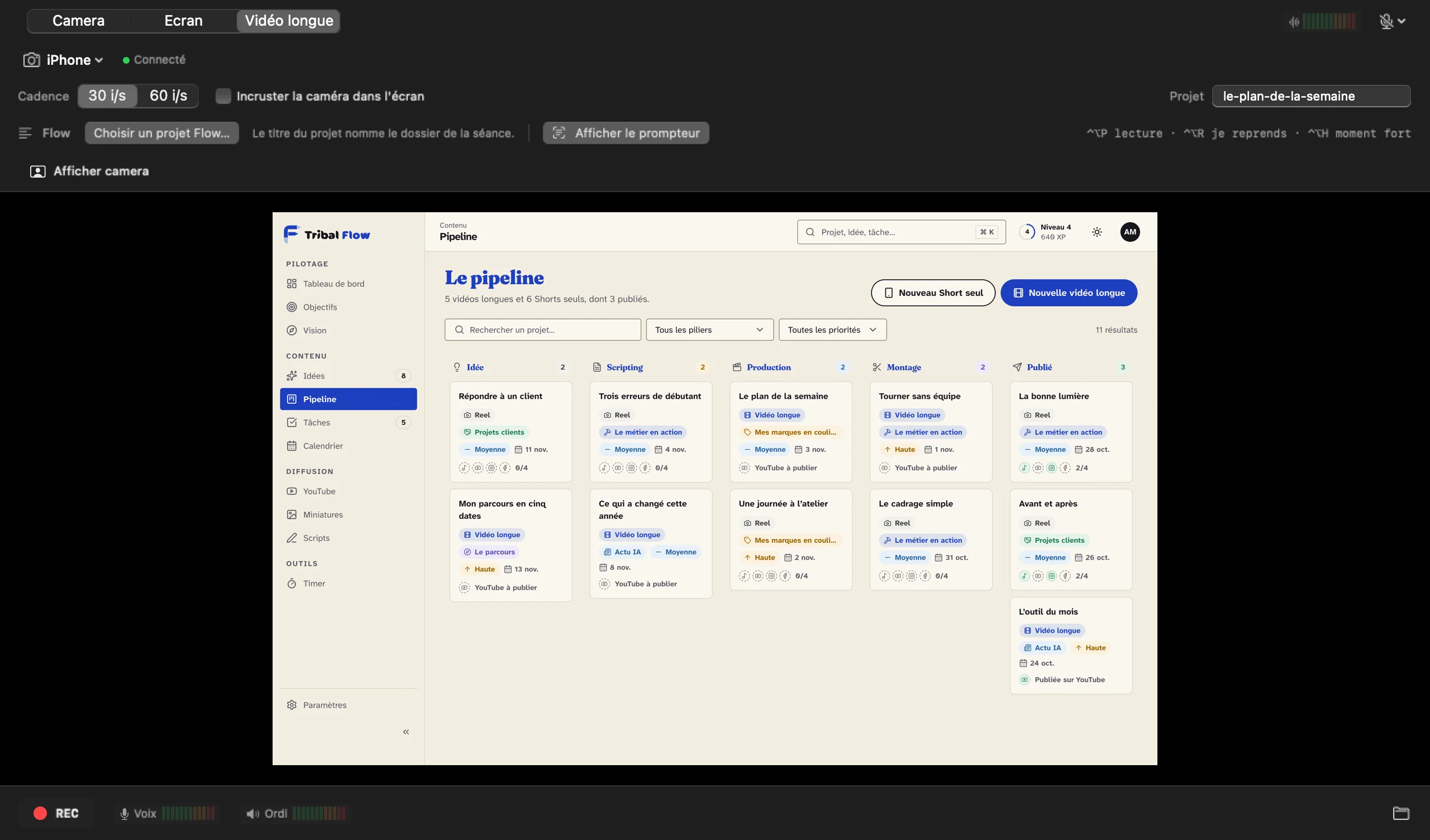Screen dimensions: 1430x840
Task: Toggle Afficher le prompteur
Action: click(626, 133)
